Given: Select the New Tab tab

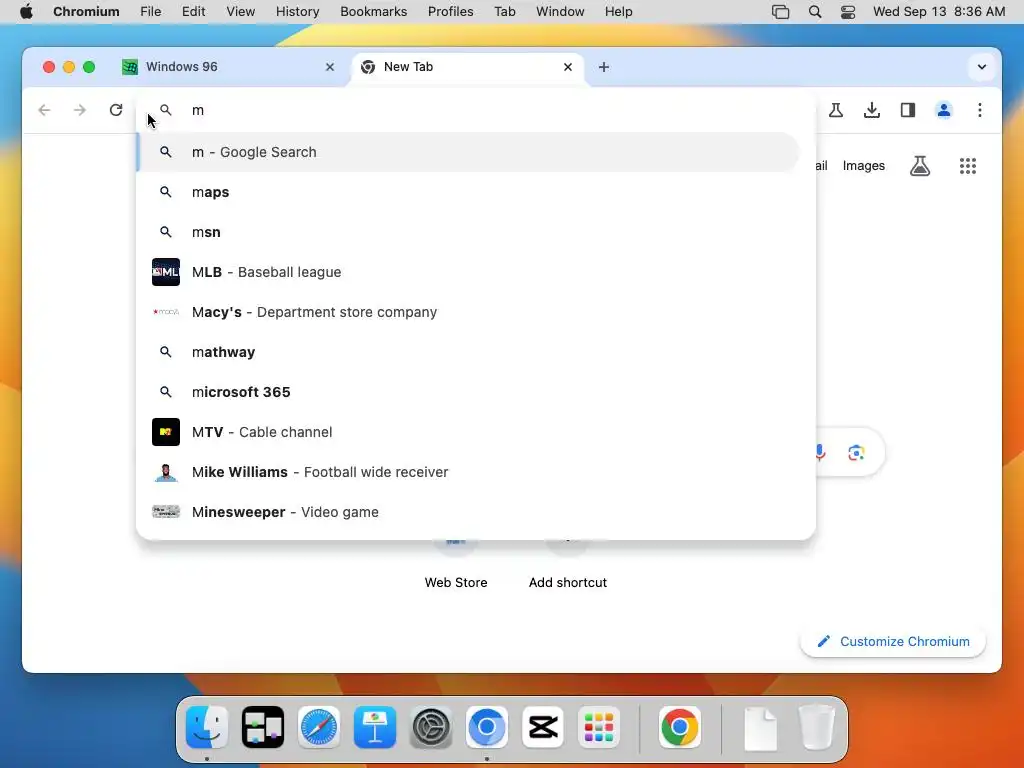Looking at the screenshot, I should (x=467, y=67).
